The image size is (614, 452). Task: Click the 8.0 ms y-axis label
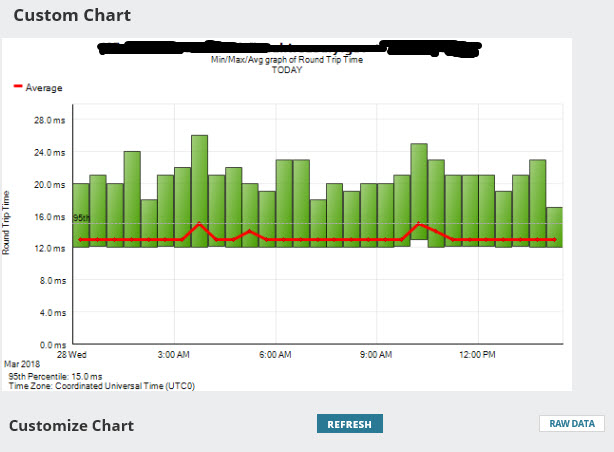(52, 280)
